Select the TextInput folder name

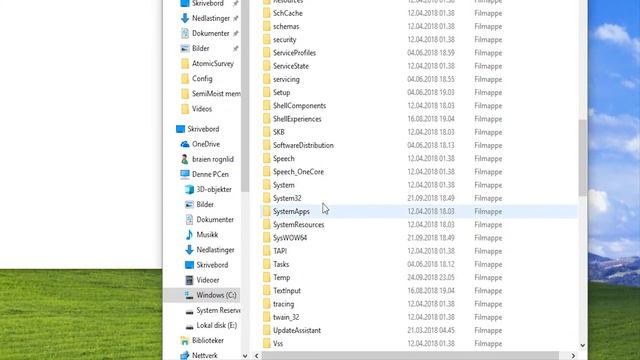pos(287,291)
